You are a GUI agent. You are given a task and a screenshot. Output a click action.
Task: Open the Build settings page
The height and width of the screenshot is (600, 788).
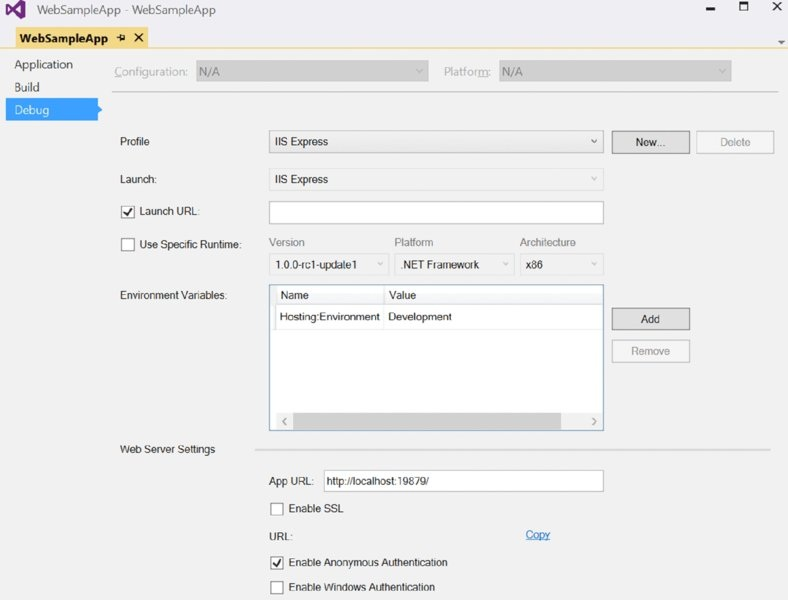point(27,87)
